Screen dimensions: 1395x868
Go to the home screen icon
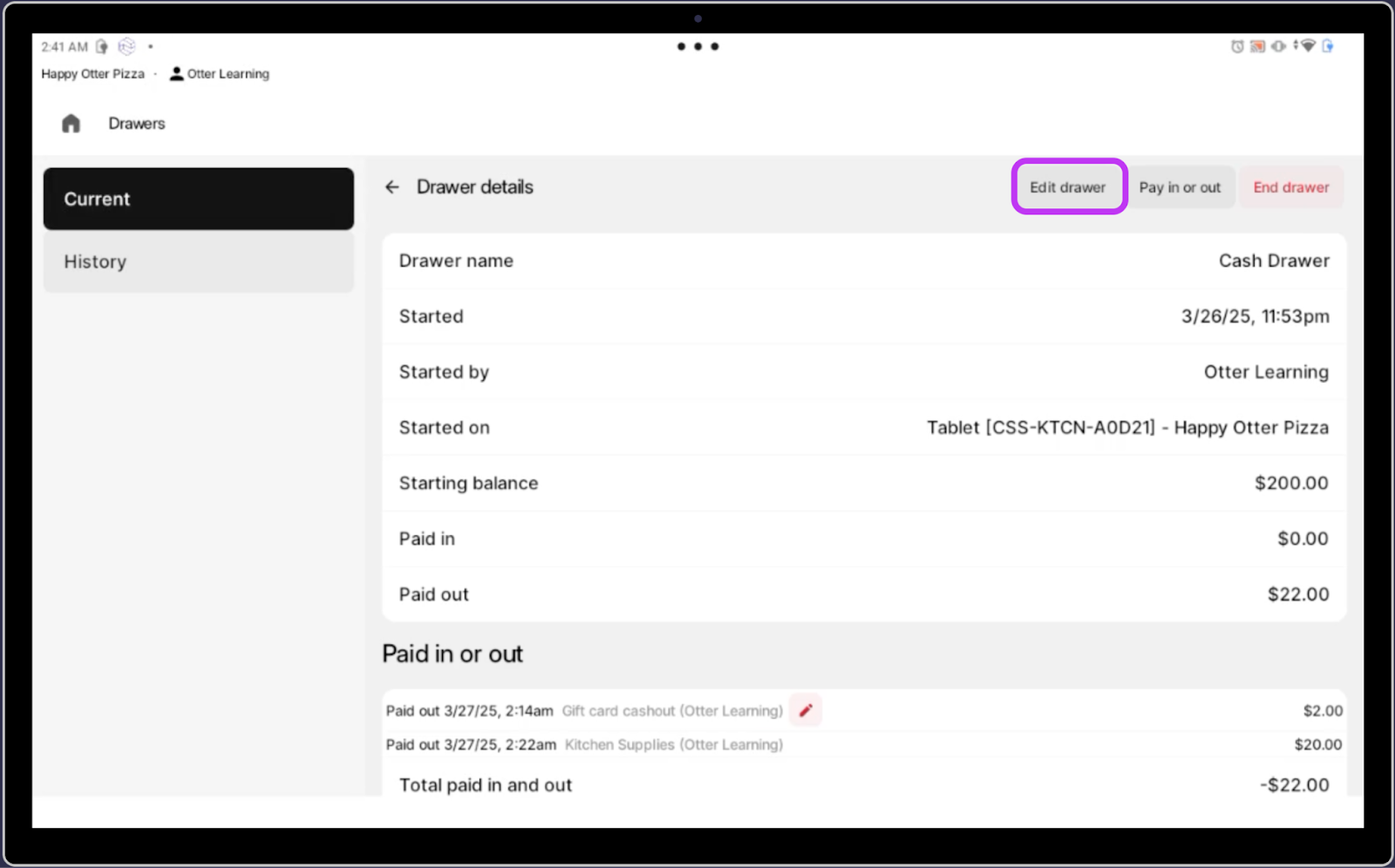pyautogui.click(x=71, y=124)
